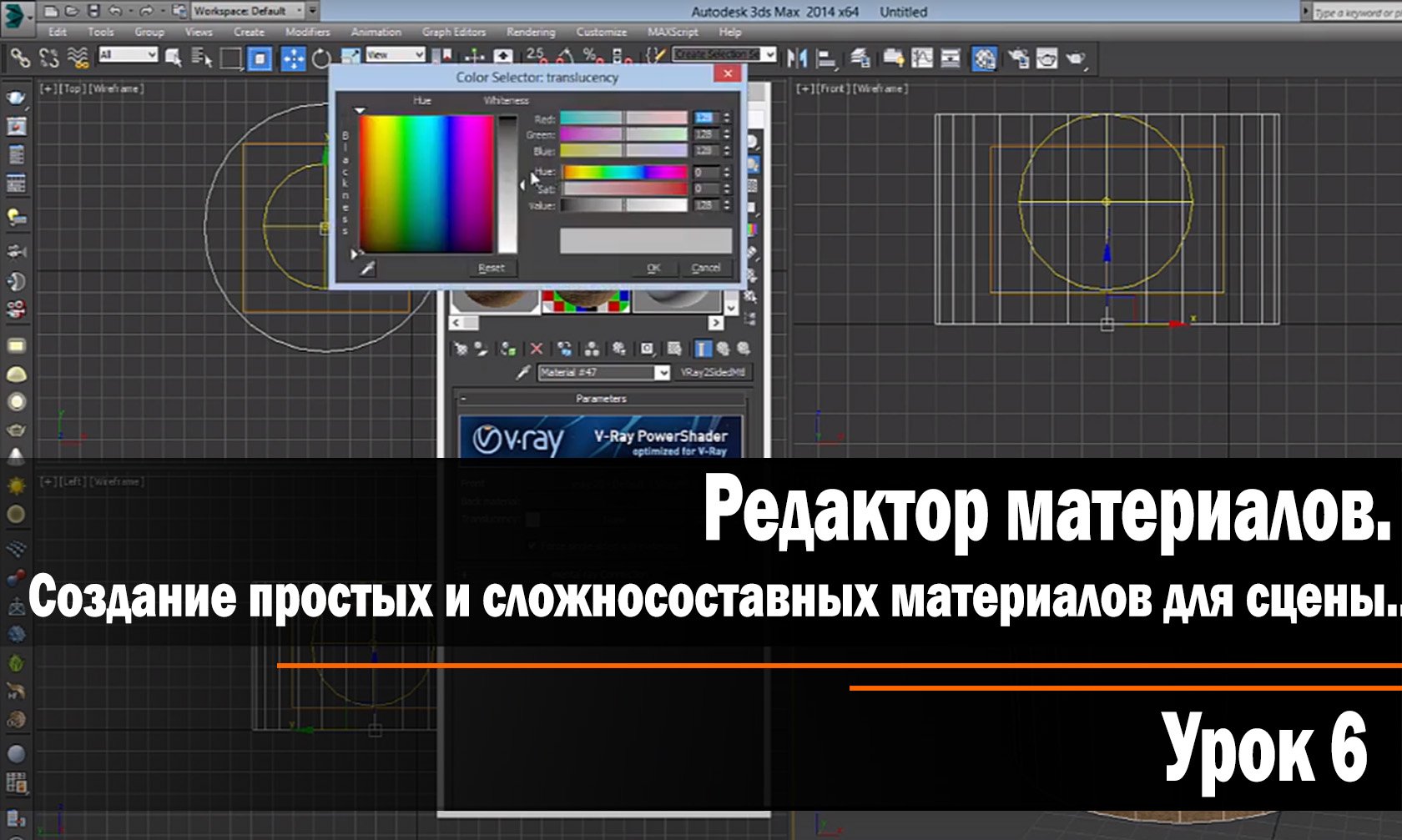Click the Undo arrow in quick access toolbar
Viewport: 1402px width, 840px height.
tap(116, 12)
